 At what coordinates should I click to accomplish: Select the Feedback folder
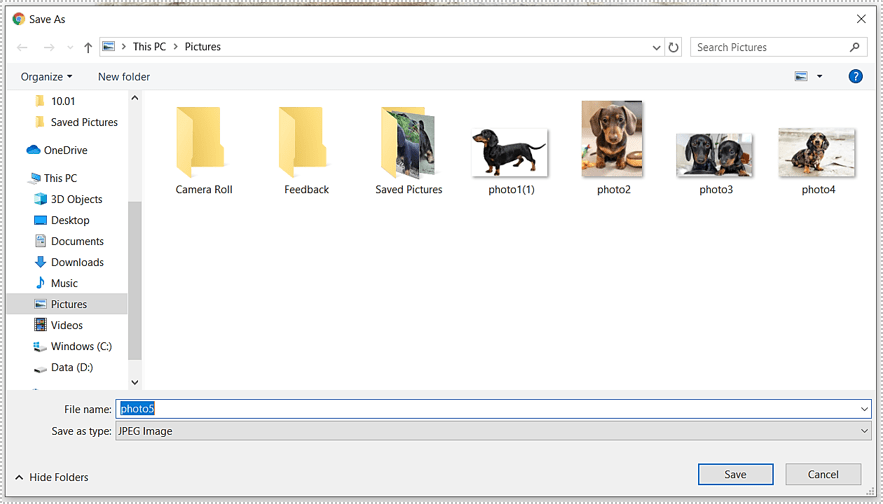pyautogui.click(x=306, y=148)
